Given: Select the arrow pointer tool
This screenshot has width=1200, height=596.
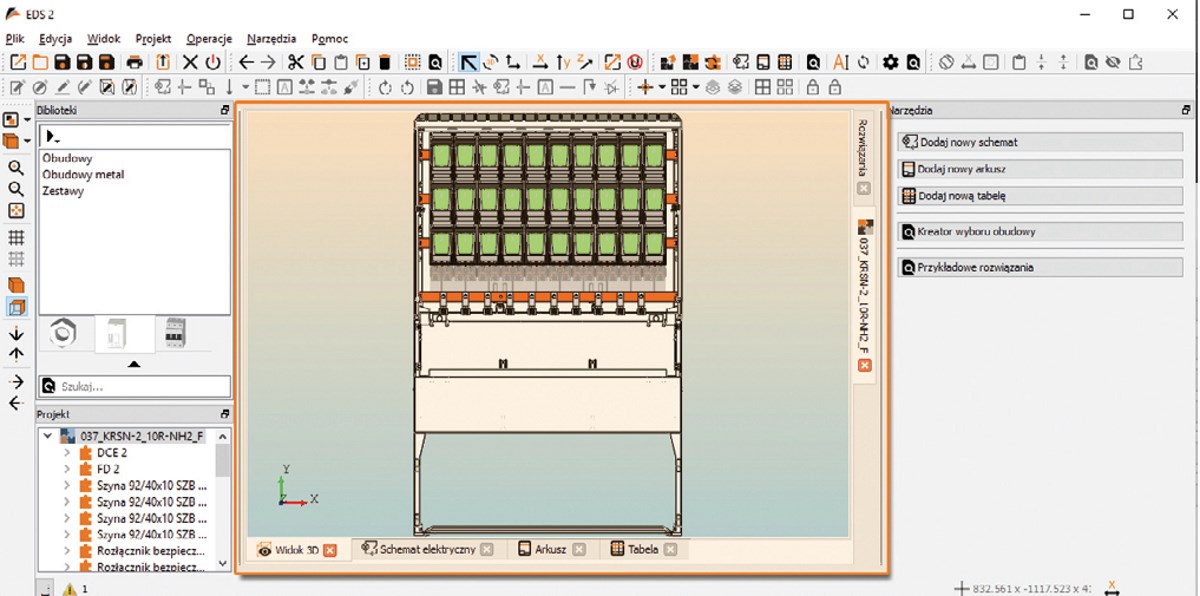Looking at the screenshot, I should tap(468, 62).
